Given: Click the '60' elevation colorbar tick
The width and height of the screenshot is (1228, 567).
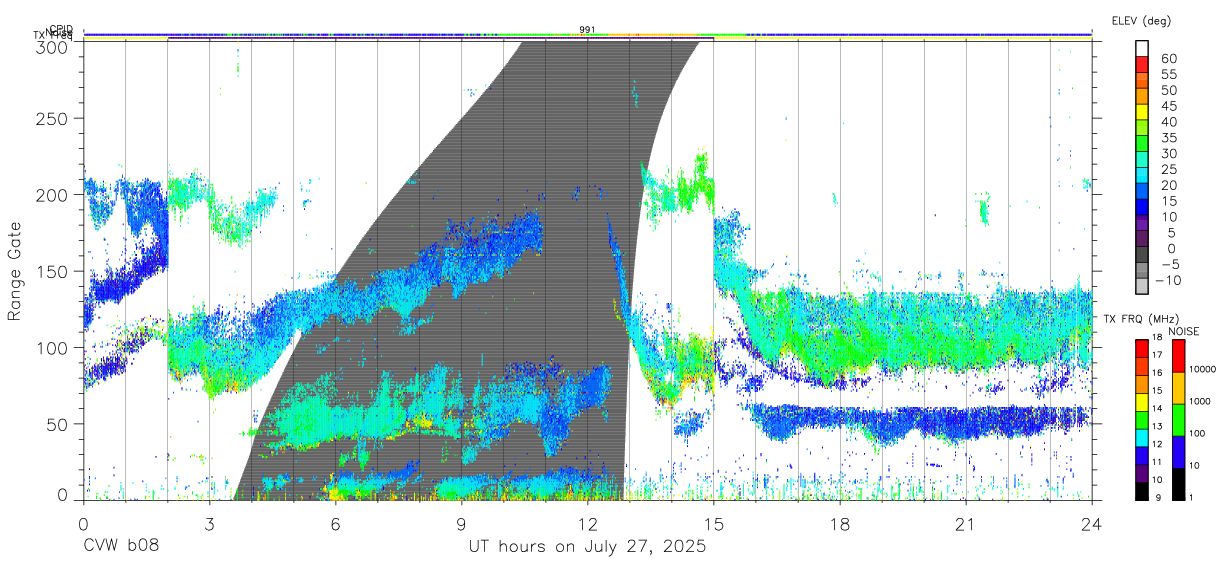Looking at the screenshot, I should tap(1167, 59).
